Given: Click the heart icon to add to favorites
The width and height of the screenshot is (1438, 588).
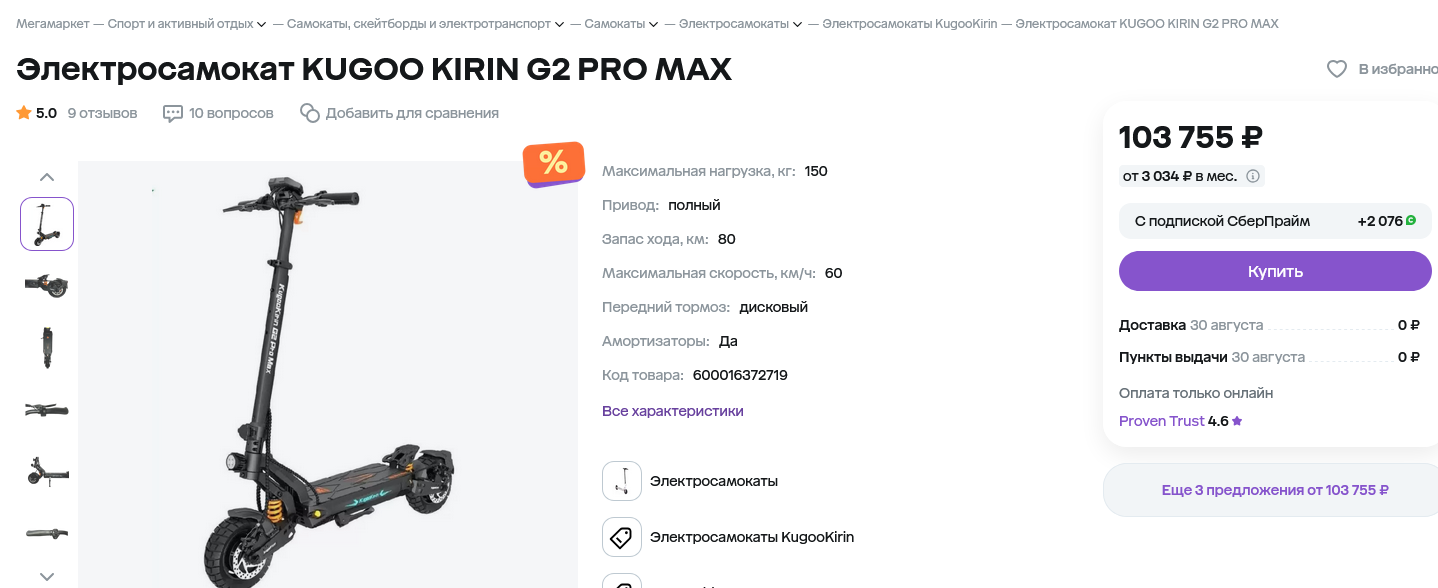Looking at the screenshot, I should point(1336,69).
